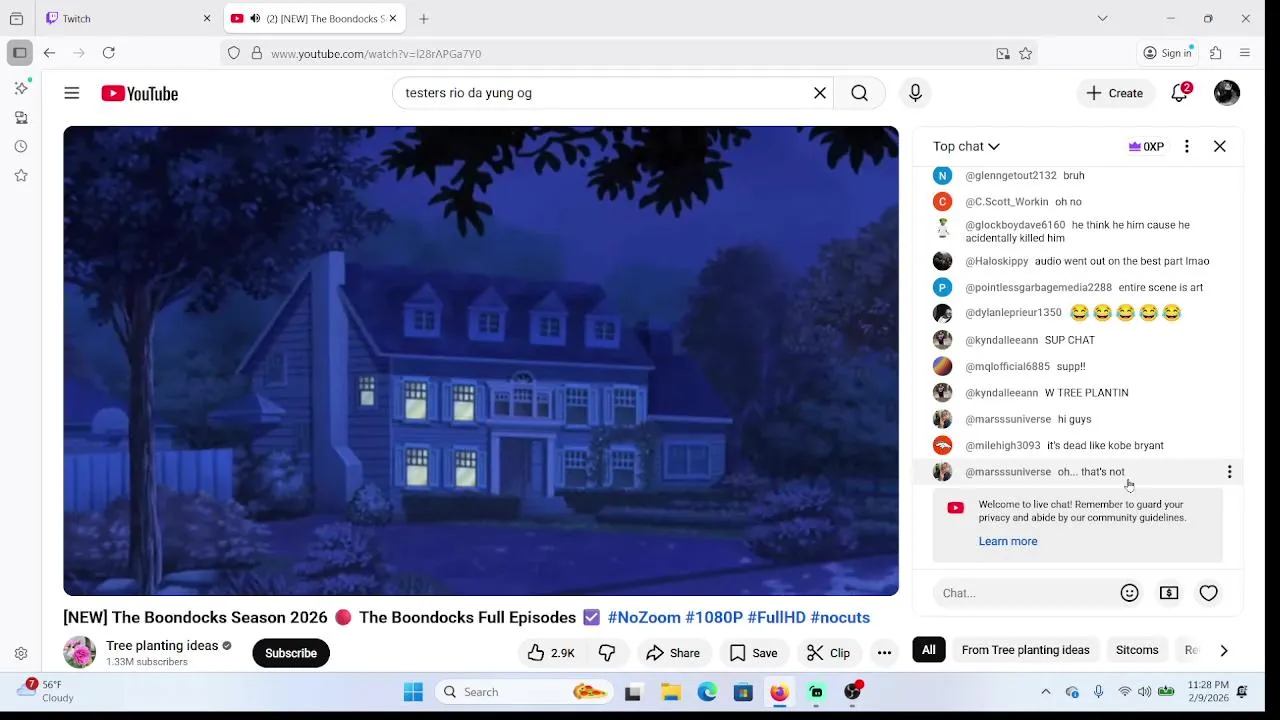Image resolution: width=1280 pixels, height=720 pixels.
Task: Open sidebar bookmarks star icon
Action: (21, 175)
